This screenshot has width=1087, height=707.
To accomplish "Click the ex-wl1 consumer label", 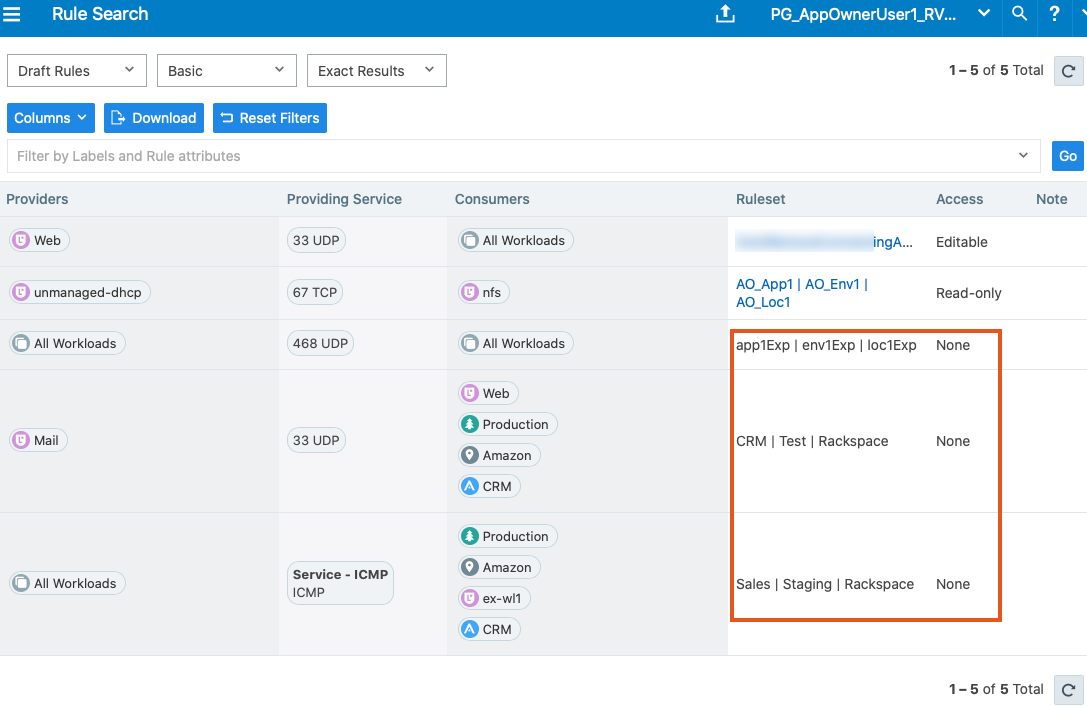I will click(495, 598).
